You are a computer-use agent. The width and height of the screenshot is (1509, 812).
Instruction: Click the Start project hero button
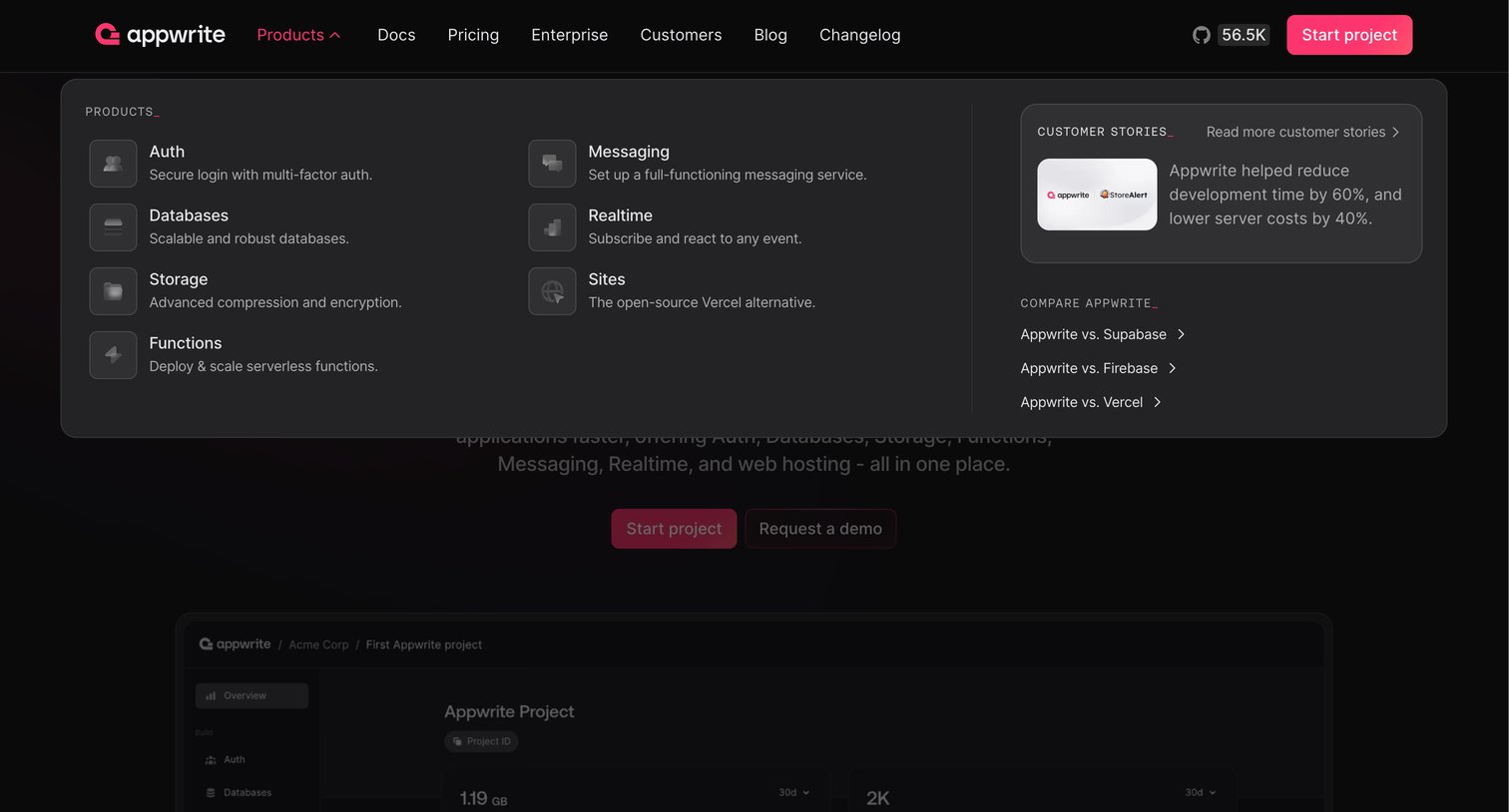pos(674,529)
